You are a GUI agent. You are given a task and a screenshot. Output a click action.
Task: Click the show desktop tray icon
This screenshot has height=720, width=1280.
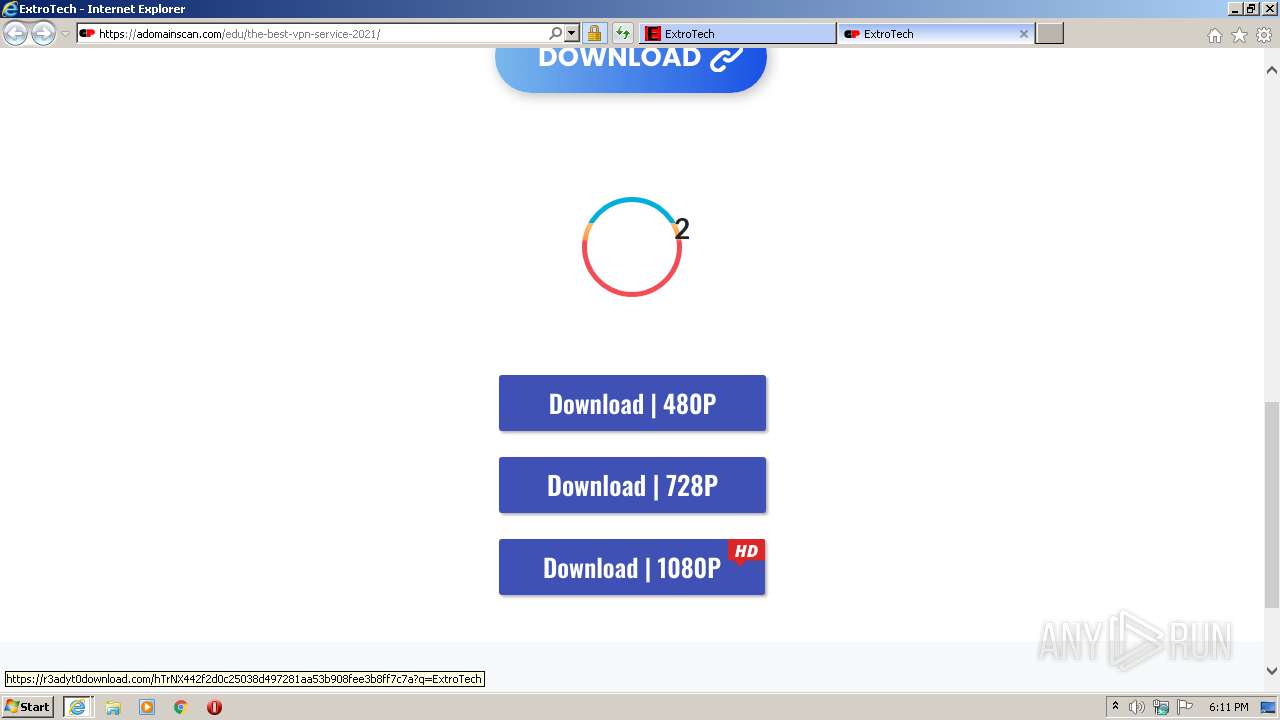[x=1268, y=707]
